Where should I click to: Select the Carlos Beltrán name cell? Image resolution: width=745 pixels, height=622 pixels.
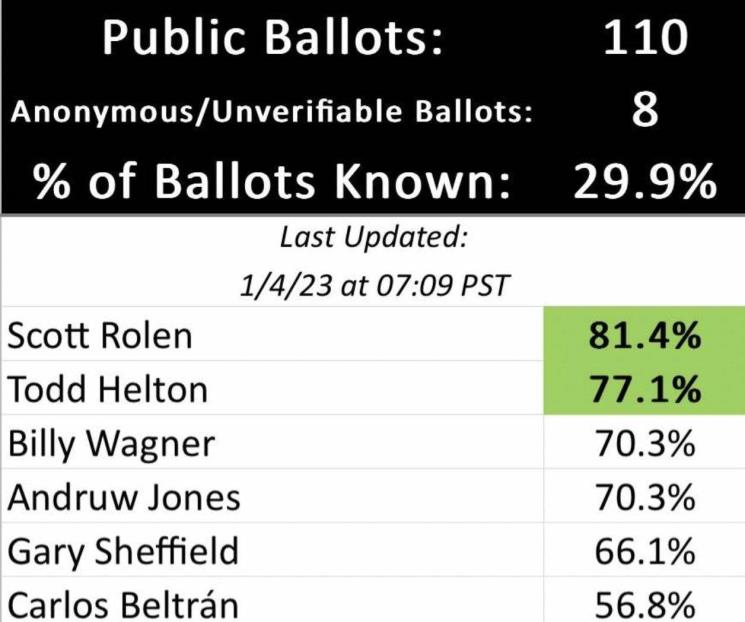[124, 604]
